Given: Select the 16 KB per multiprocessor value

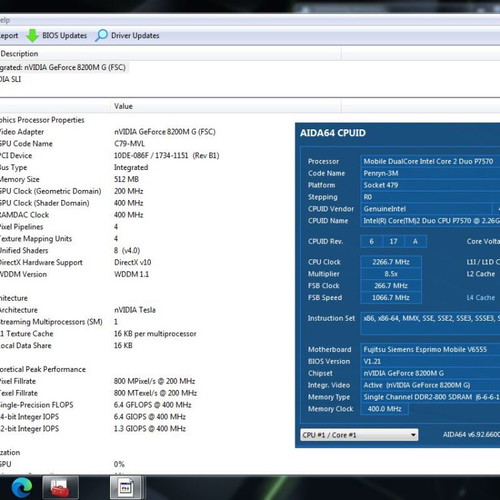Looking at the screenshot, I should tap(155, 334).
